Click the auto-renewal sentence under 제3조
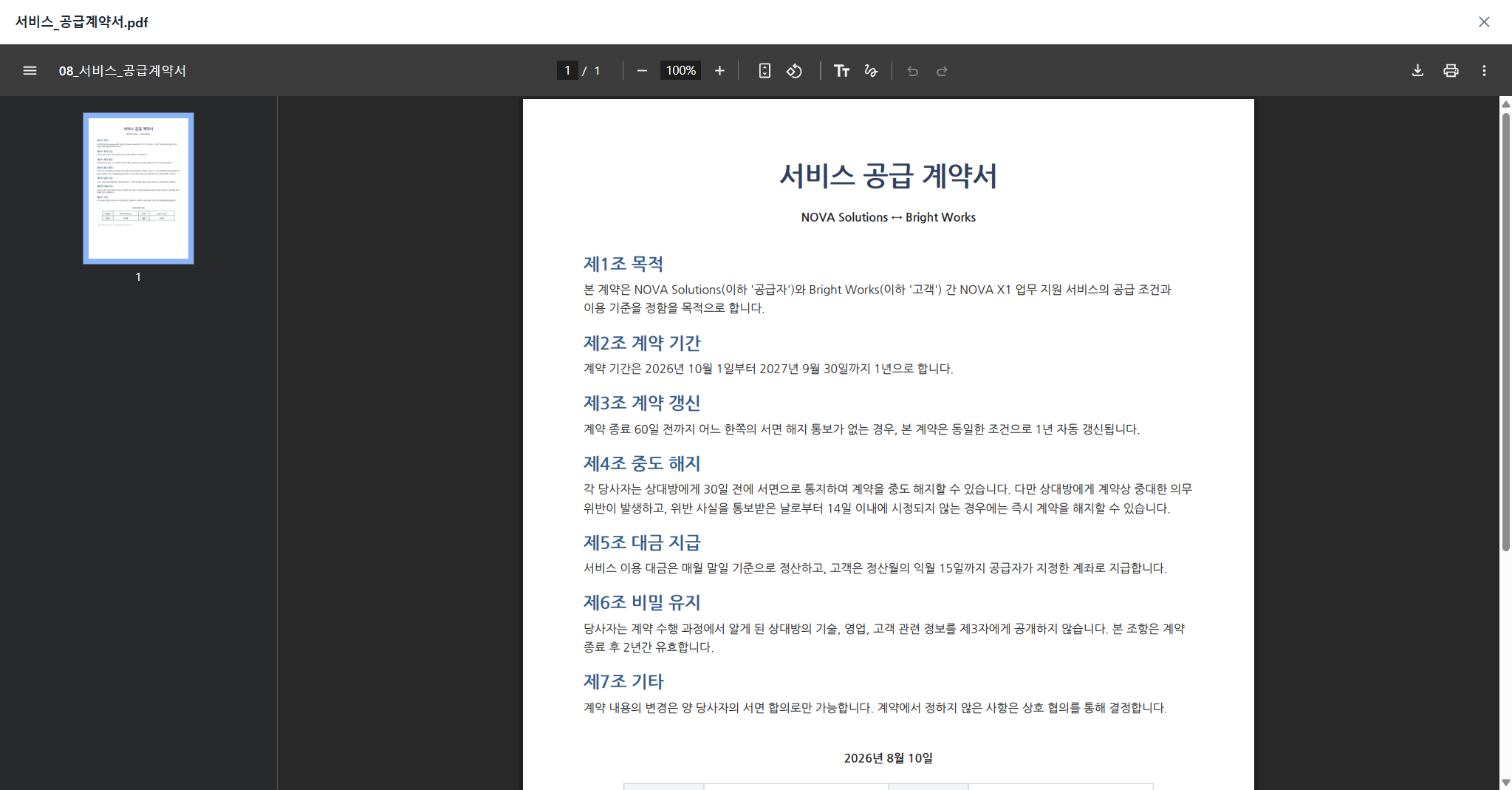The width and height of the screenshot is (1512, 790). tap(862, 429)
